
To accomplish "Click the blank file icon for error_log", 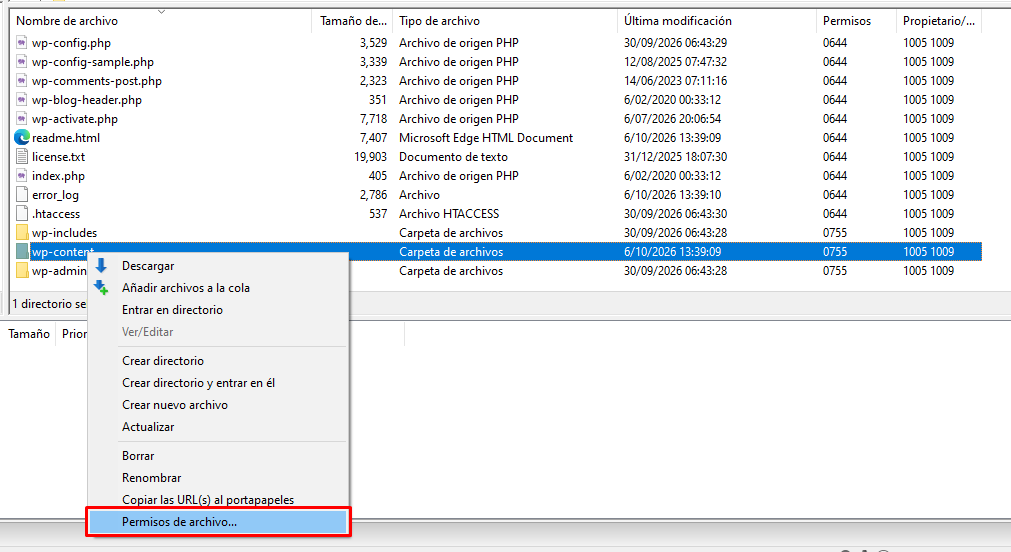I will (21, 195).
